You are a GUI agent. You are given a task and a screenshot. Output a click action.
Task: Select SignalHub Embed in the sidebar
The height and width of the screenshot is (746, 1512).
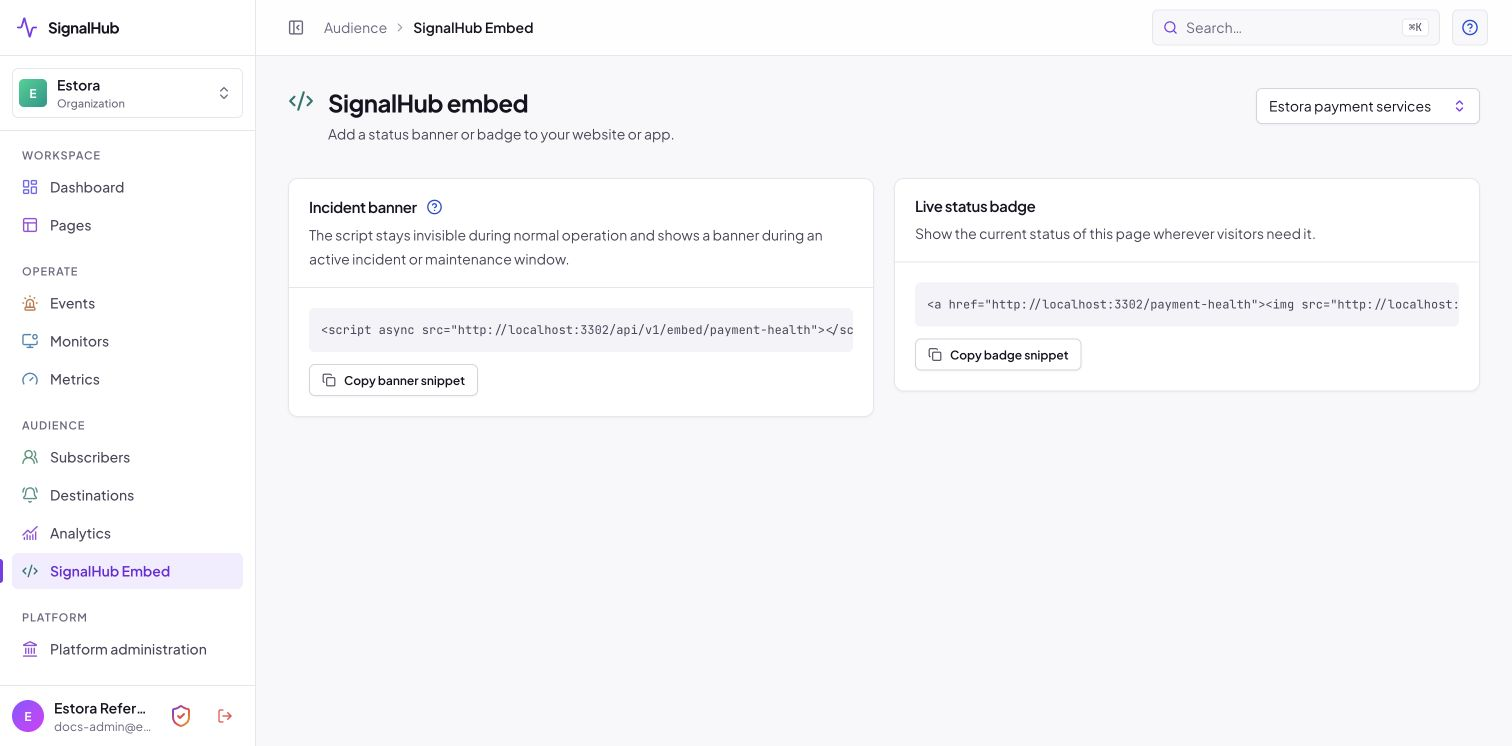click(x=127, y=571)
